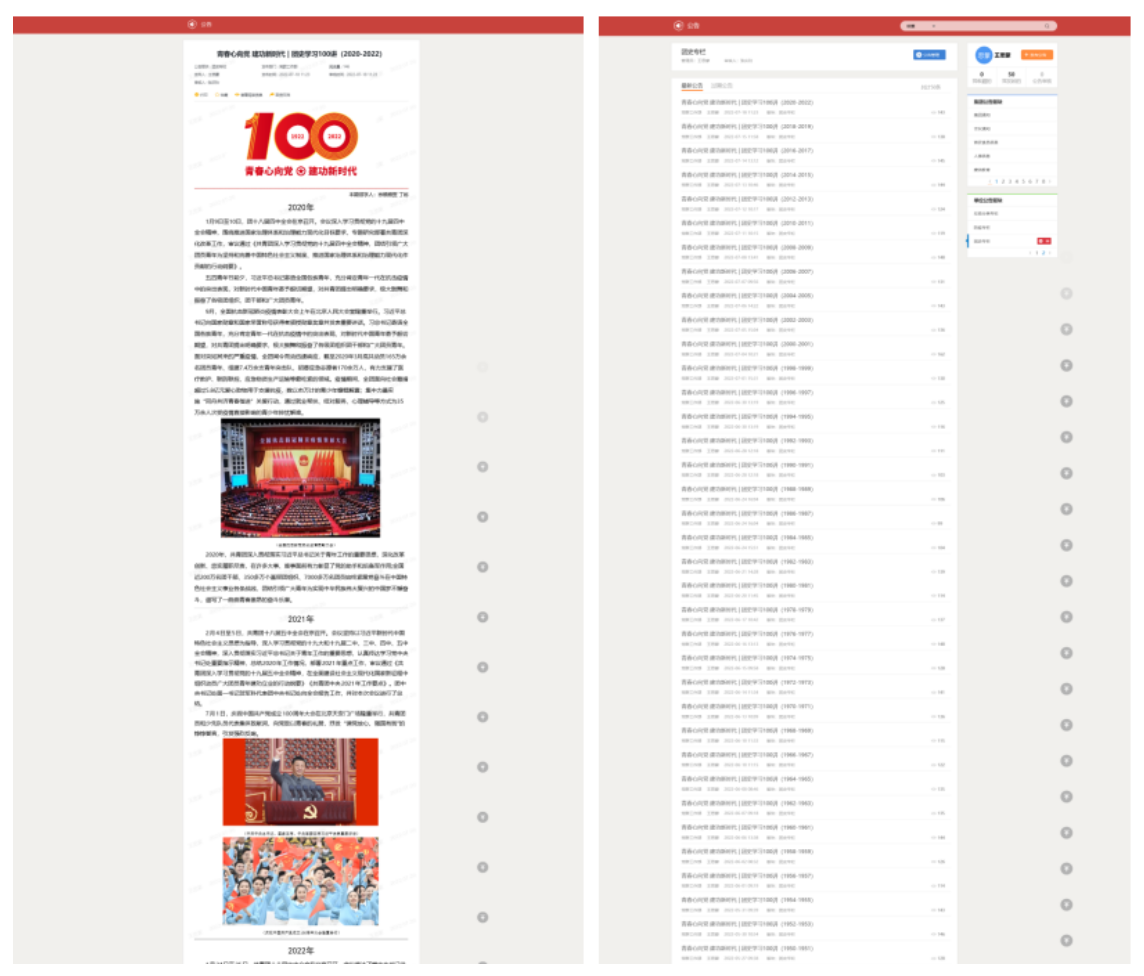
Task: Click the Tiananmen podium speech photo
Action: point(301,782)
